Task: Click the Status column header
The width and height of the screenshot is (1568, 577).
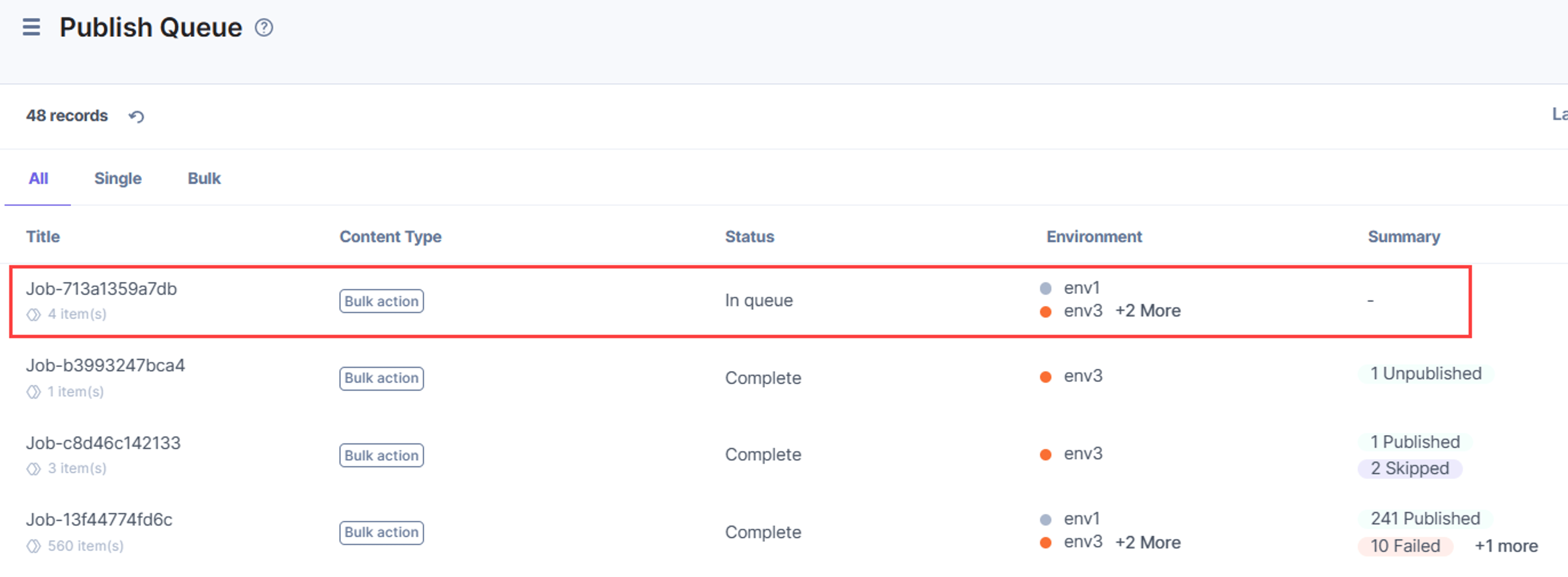Action: click(x=749, y=237)
